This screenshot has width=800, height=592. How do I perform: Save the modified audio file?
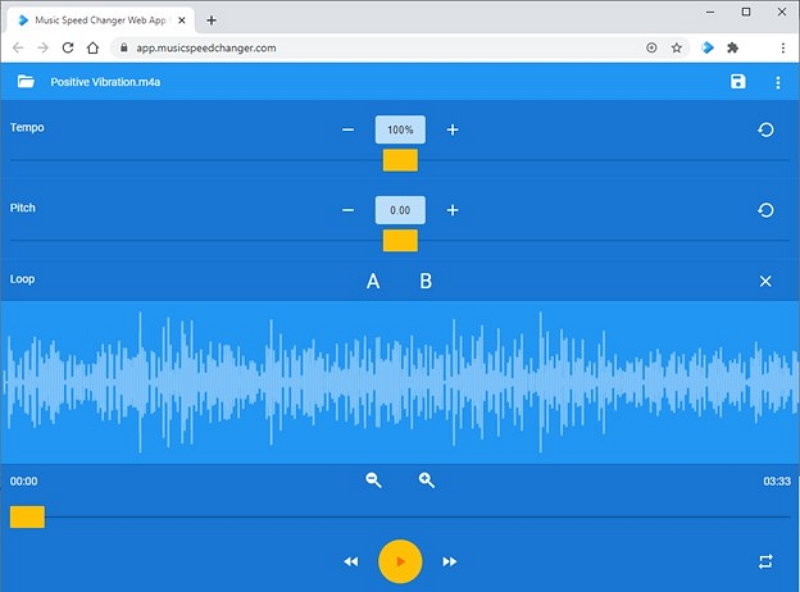tap(738, 81)
